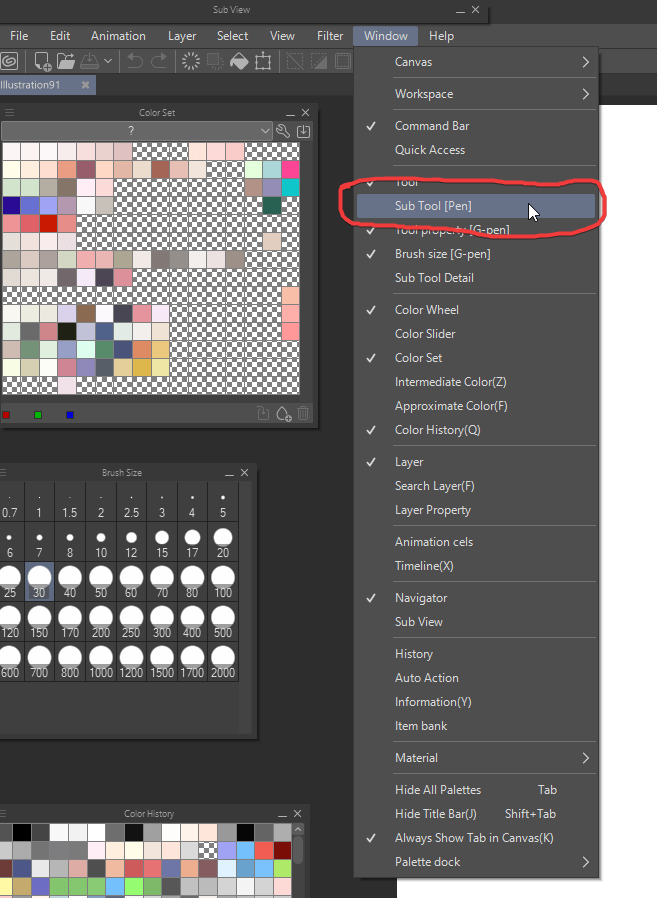This screenshot has height=898, width=657.
Task: Click Timeline(X) menu item
Action: [476, 566]
